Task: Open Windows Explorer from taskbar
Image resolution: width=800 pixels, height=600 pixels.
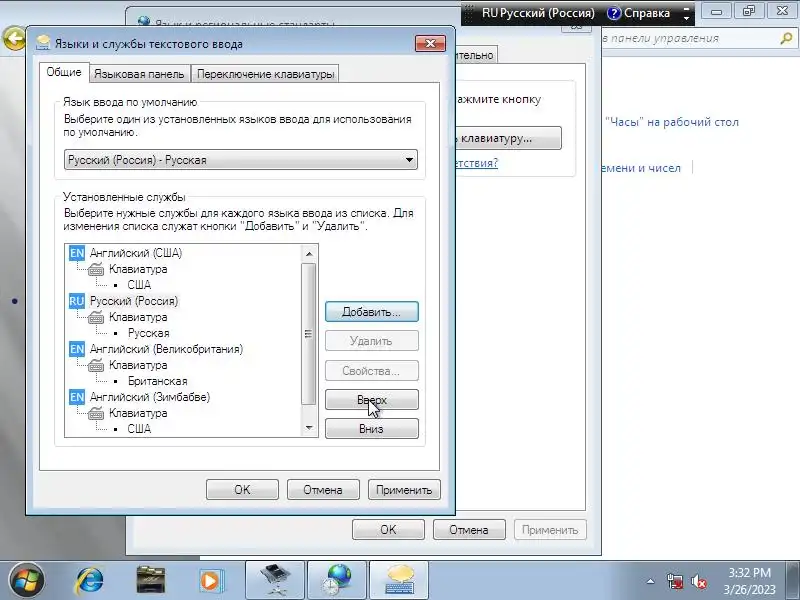Action: tap(151, 581)
